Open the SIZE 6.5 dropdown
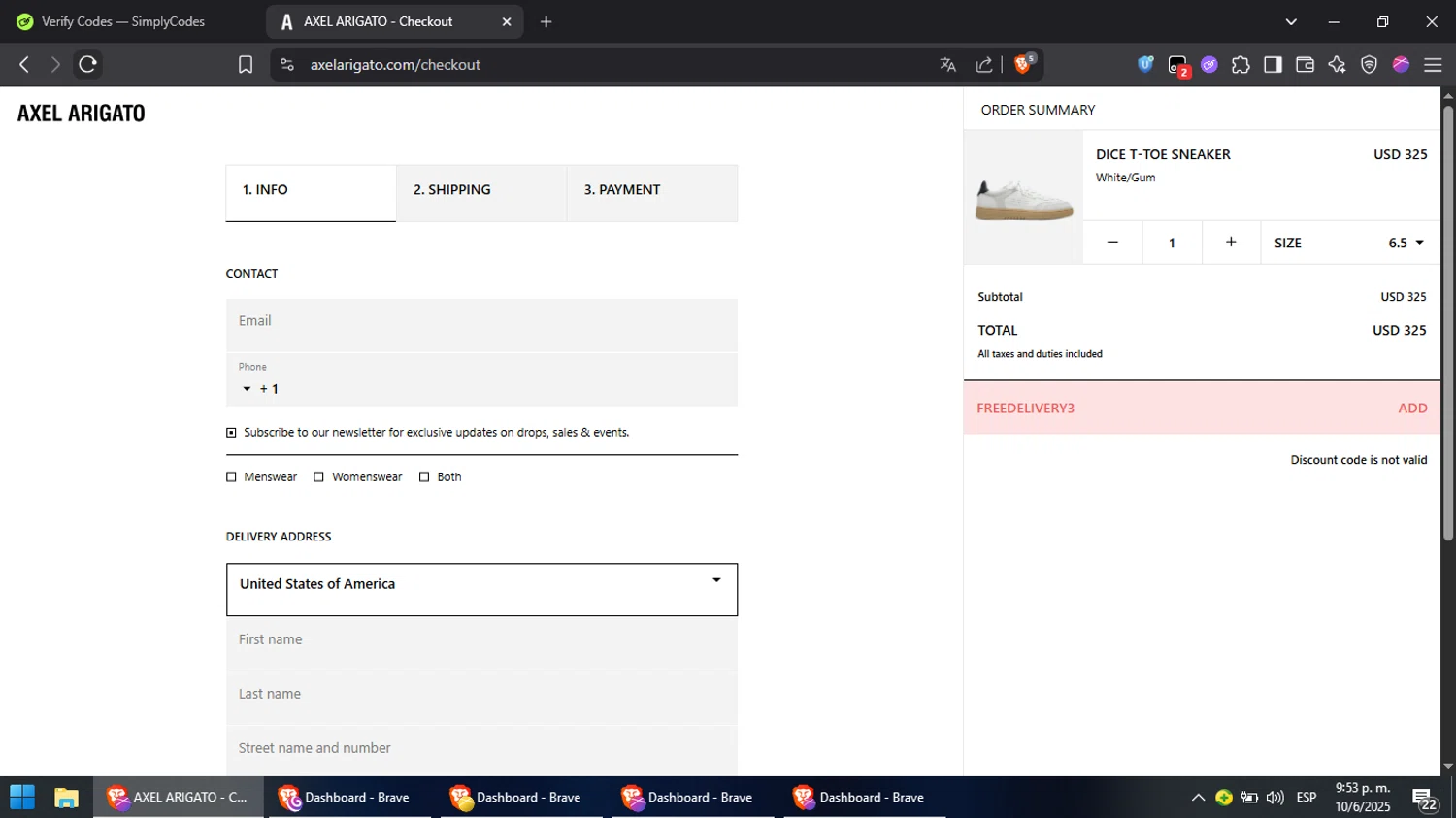Image resolution: width=1456 pixels, height=818 pixels. click(x=1350, y=243)
